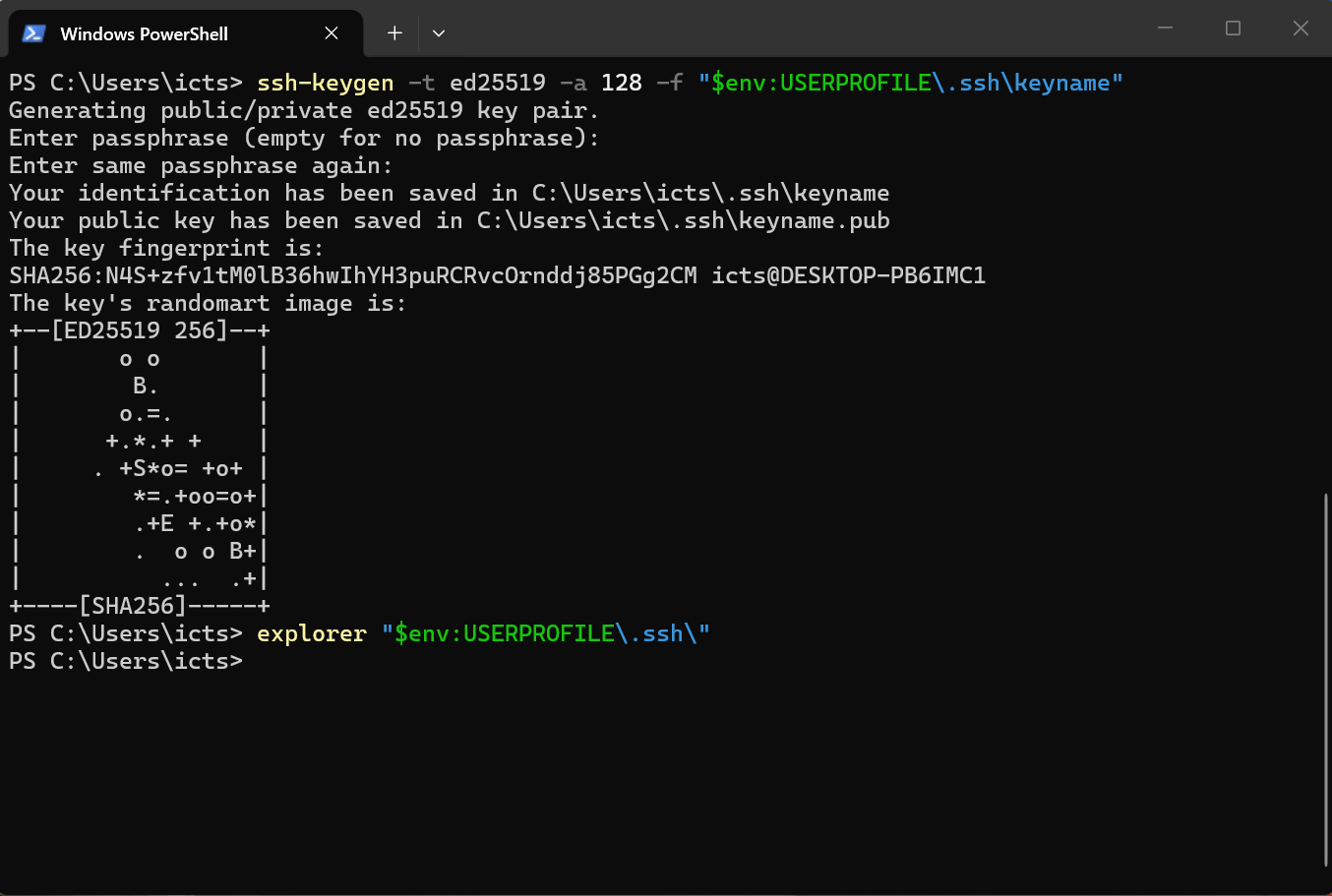The width and height of the screenshot is (1332, 896).
Task: Click the ssh-keygen command word
Action: [325, 84]
